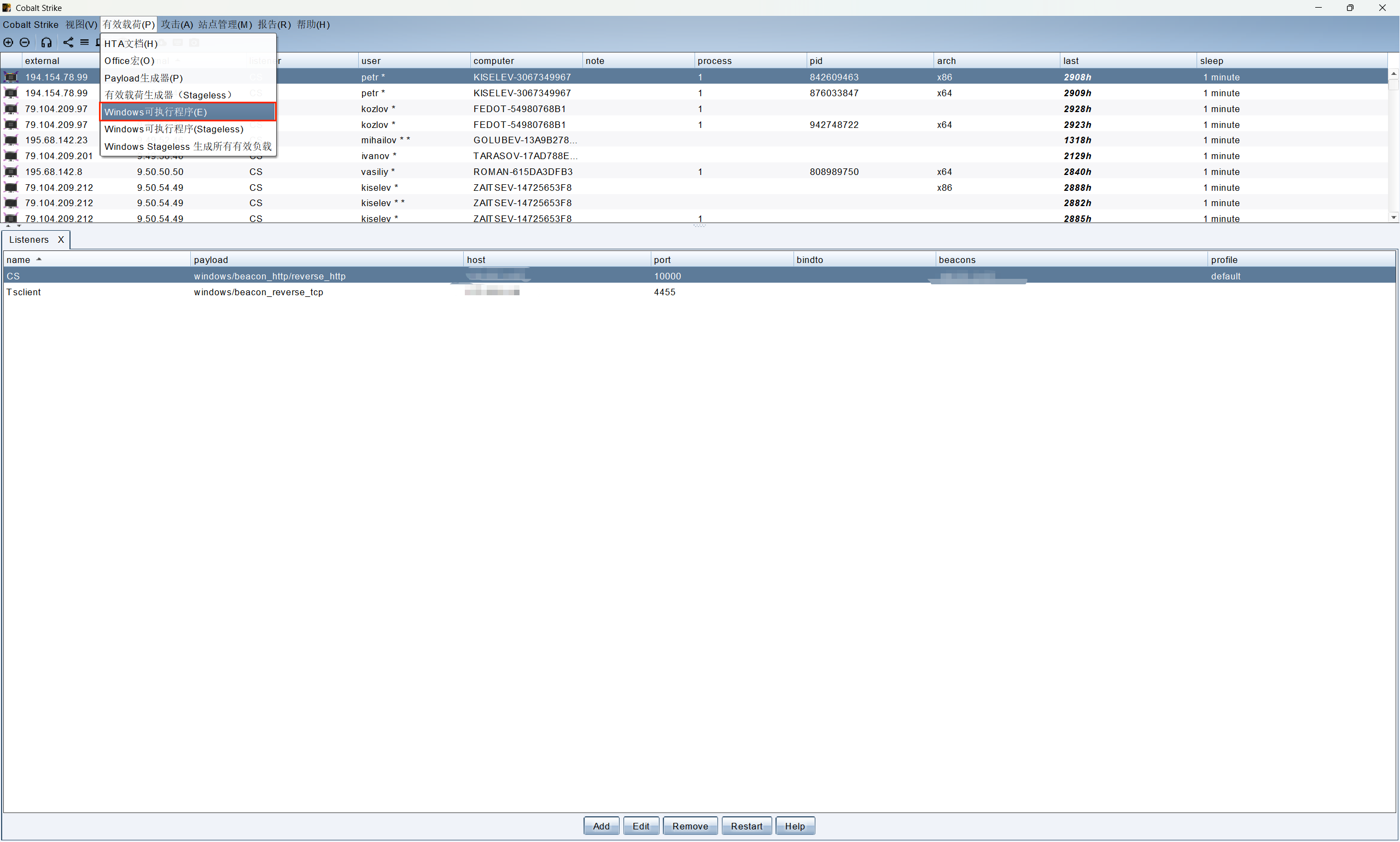
Task: Click the connect plus toolbar icon
Action: [9, 43]
